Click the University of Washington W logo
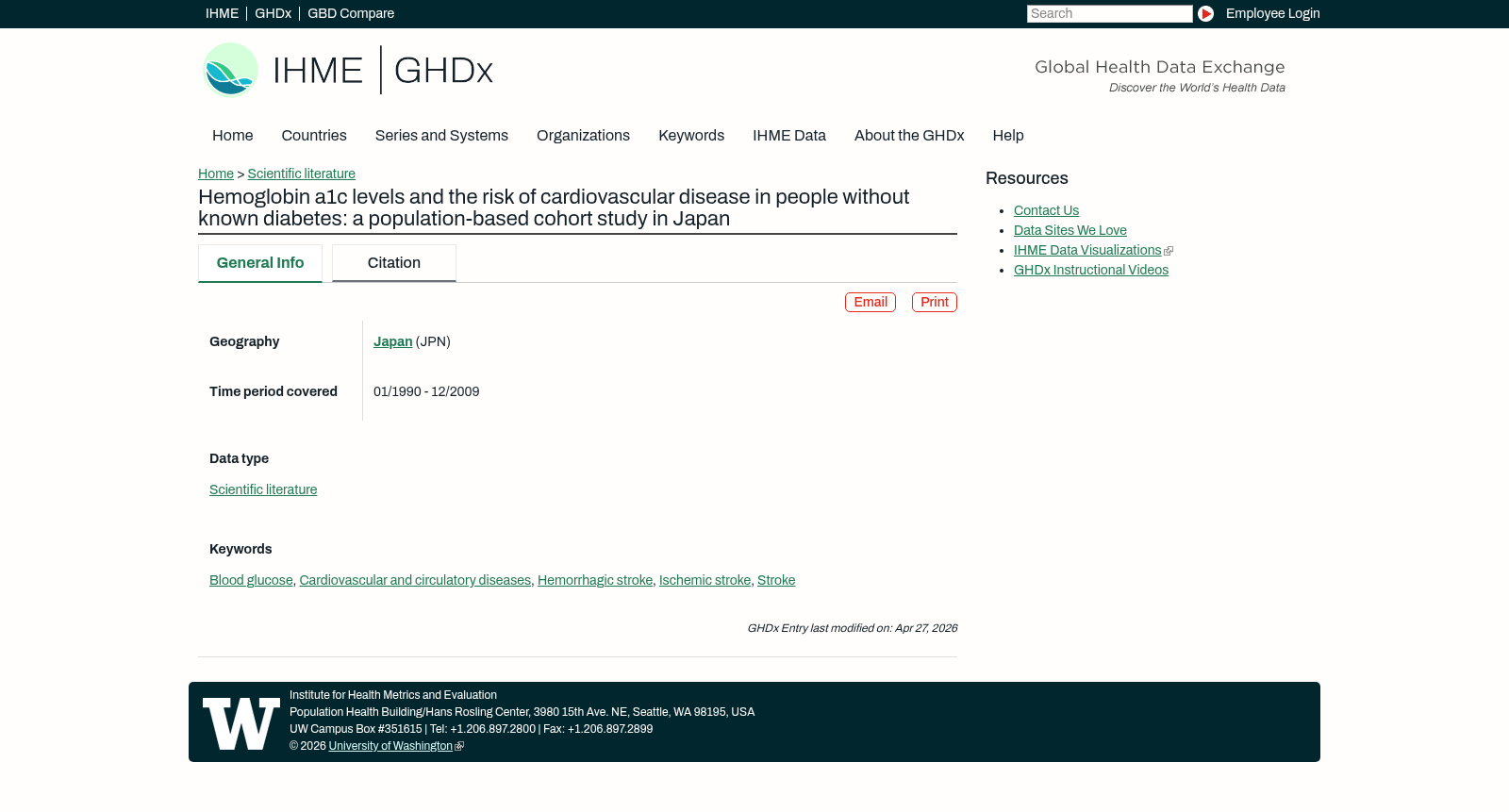The height and width of the screenshot is (812, 1509). [241, 723]
